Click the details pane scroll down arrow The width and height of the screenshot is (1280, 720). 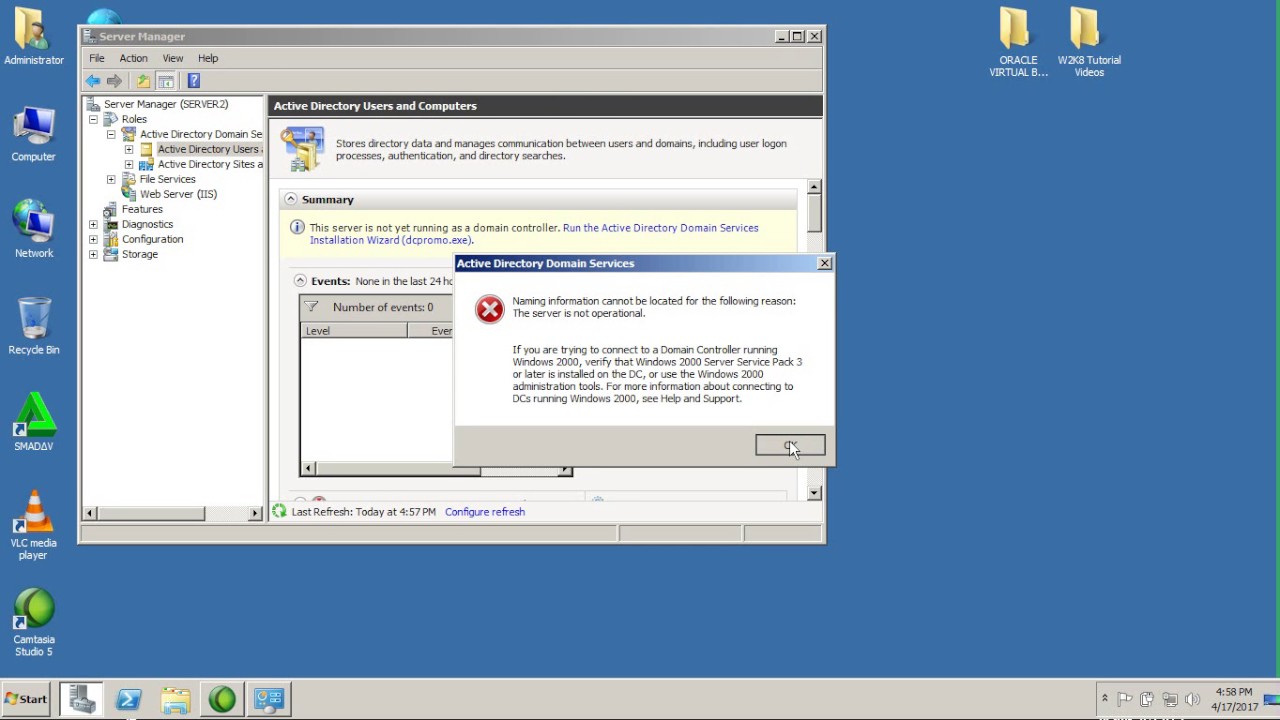pos(815,493)
